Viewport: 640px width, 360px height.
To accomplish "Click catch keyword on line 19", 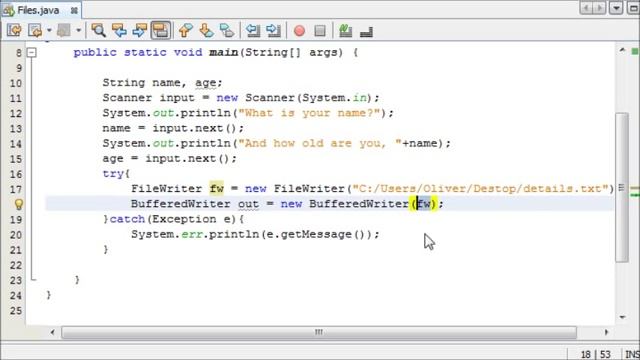I will [127, 219].
